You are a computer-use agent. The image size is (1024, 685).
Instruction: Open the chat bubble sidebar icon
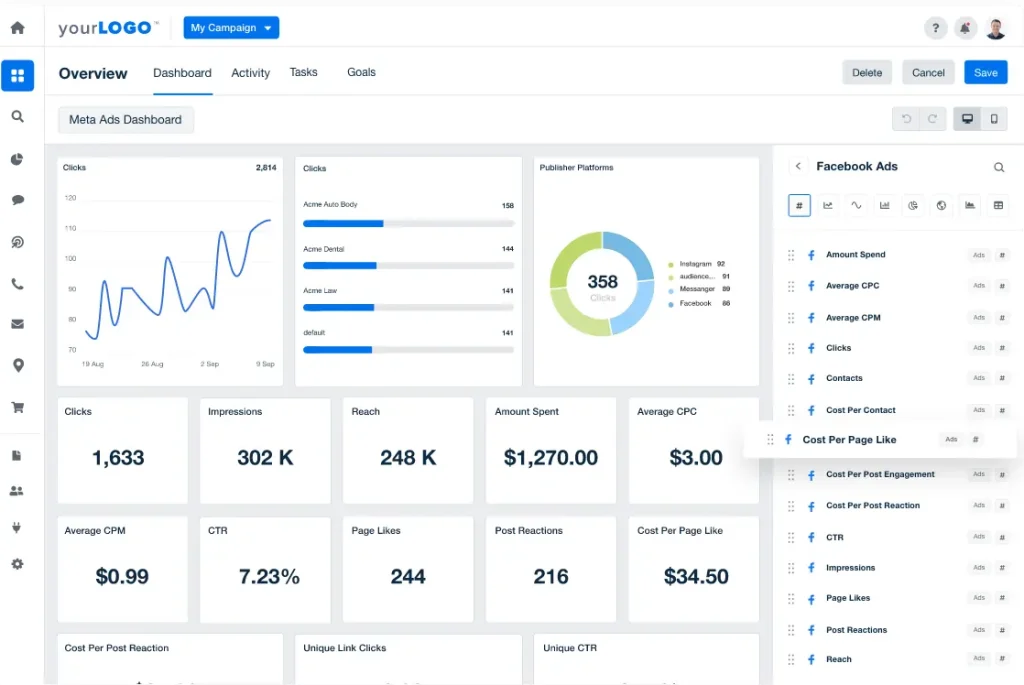[18, 200]
